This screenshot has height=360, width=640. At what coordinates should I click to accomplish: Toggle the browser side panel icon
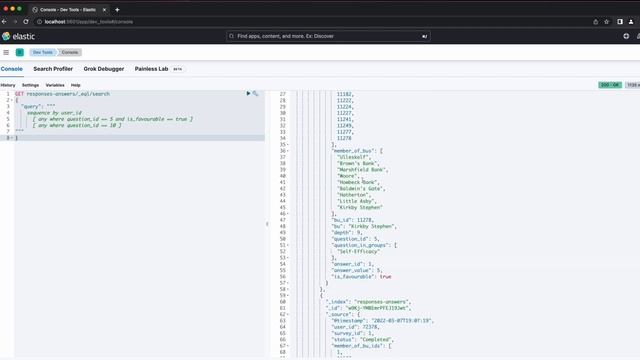tap(620, 22)
